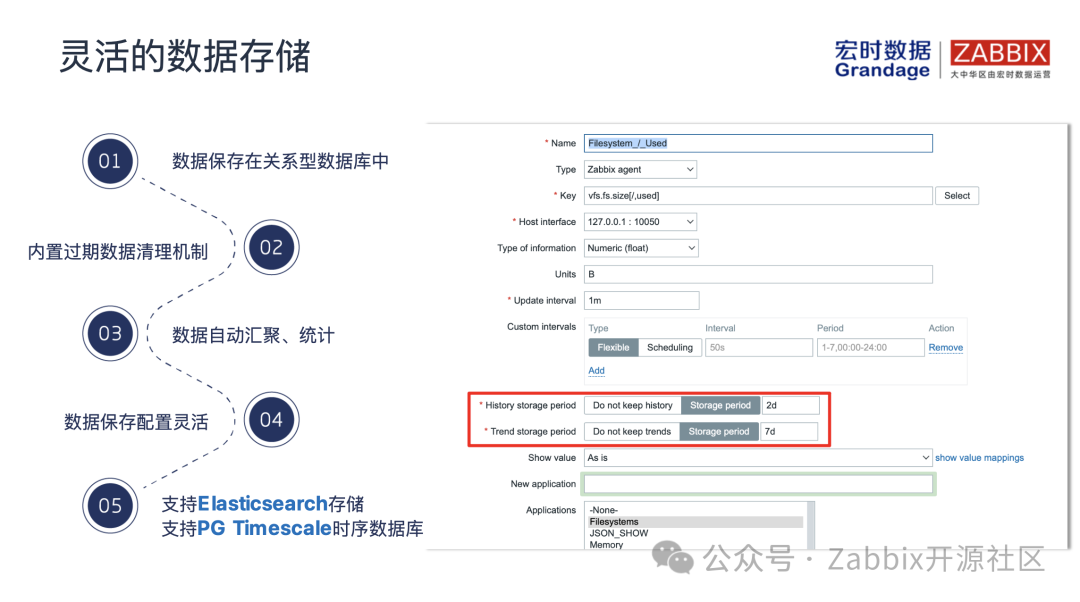Open the Type of information dropdown
This screenshot has width=1080, height=602.
pyautogui.click(x=641, y=248)
